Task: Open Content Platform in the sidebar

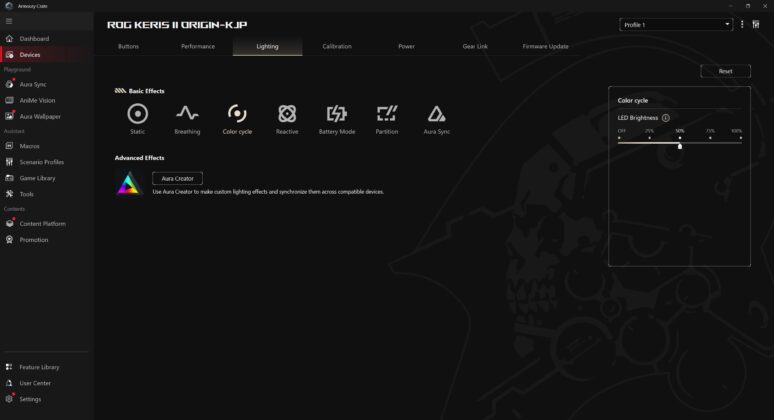Action: click(x=46, y=224)
